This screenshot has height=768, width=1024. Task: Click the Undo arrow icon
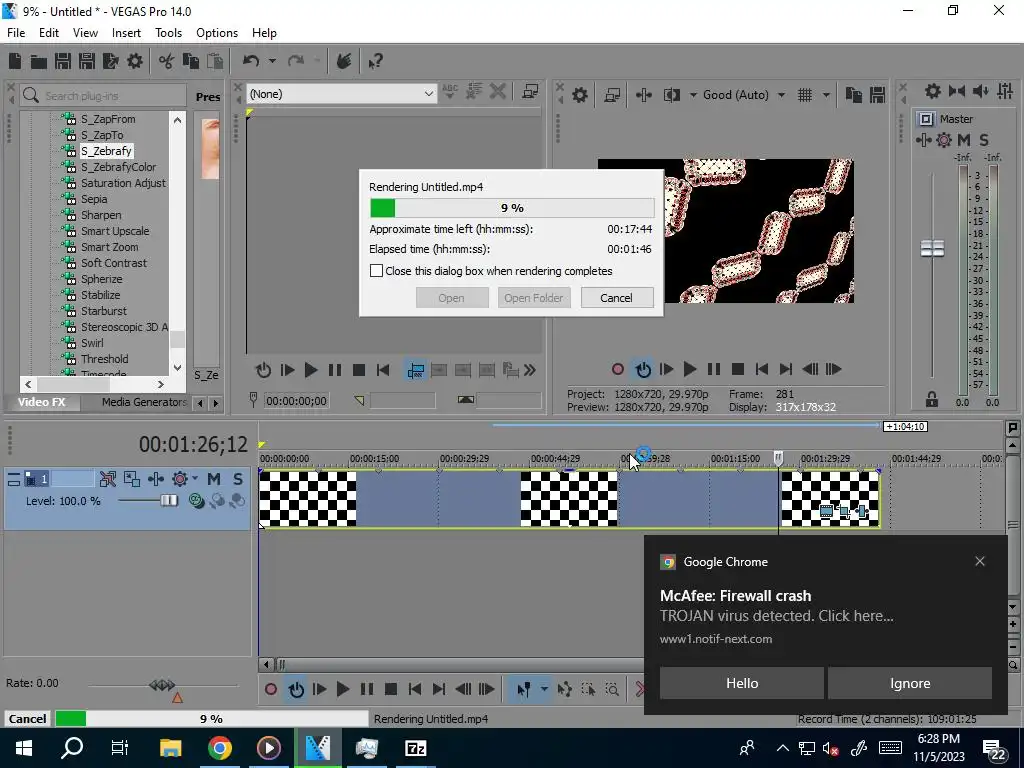(x=251, y=61)
